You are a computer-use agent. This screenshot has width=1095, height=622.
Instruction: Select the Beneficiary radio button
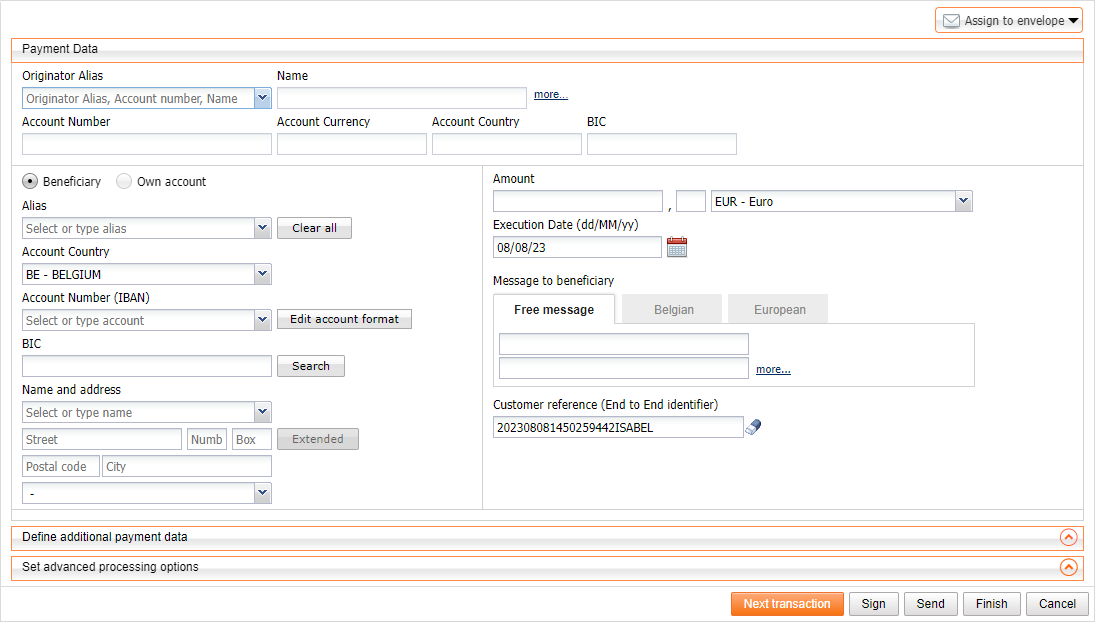pyautogui.click(x=30, y=182)
